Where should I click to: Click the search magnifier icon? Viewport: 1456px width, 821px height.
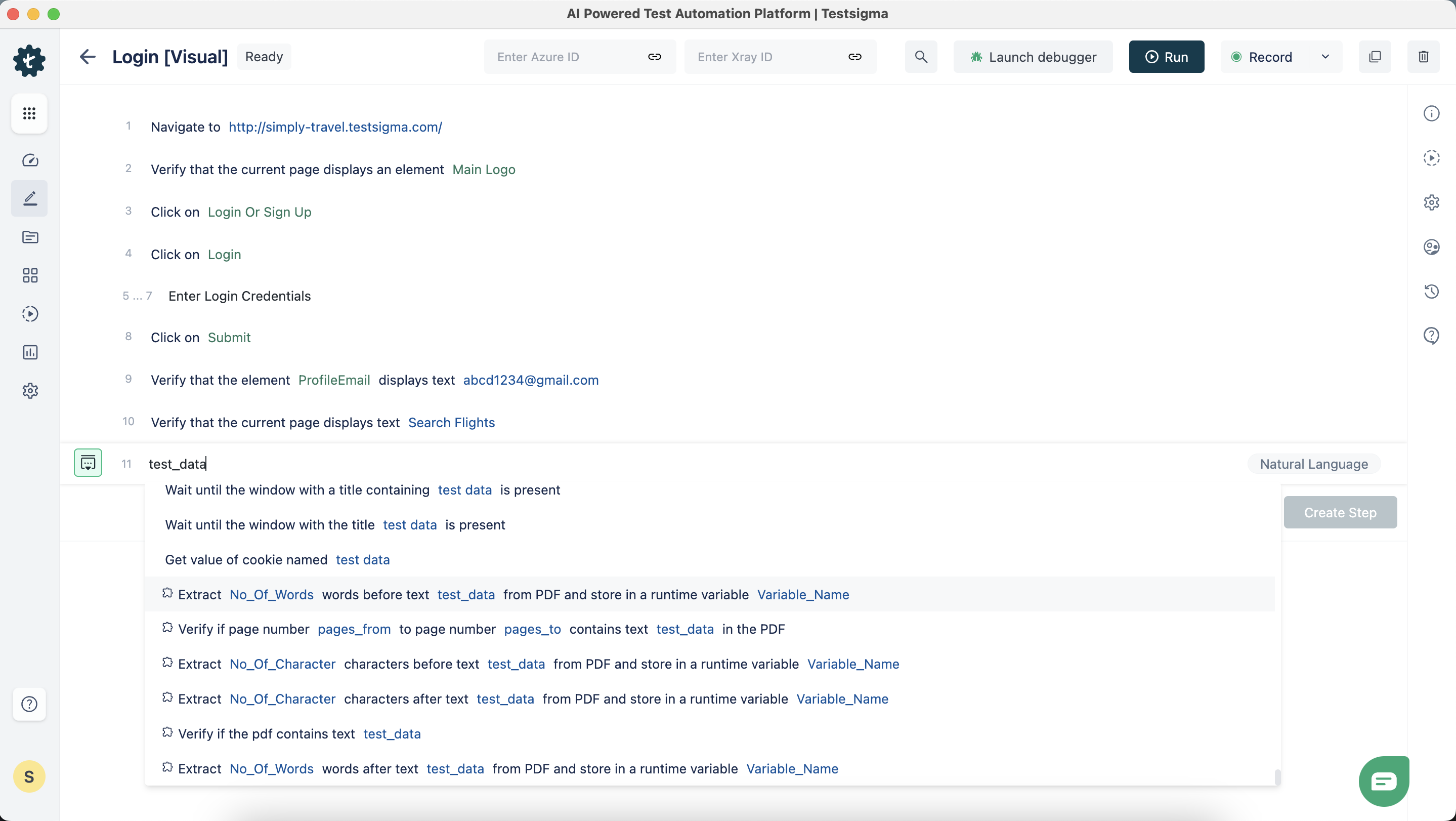[921, 57]
